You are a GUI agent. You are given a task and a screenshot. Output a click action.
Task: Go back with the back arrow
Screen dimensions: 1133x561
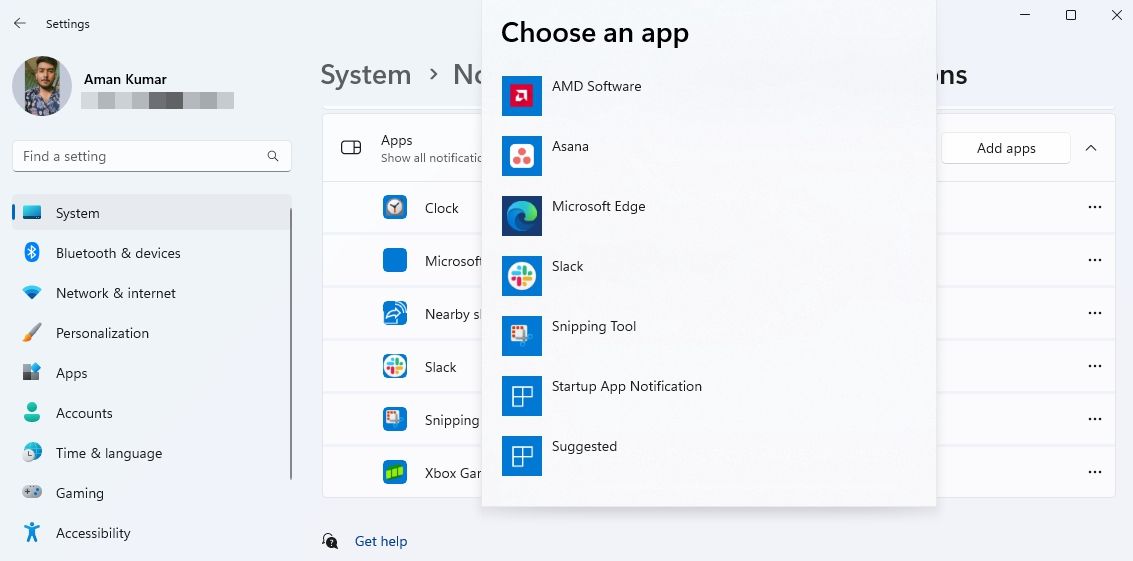(20, 23)
